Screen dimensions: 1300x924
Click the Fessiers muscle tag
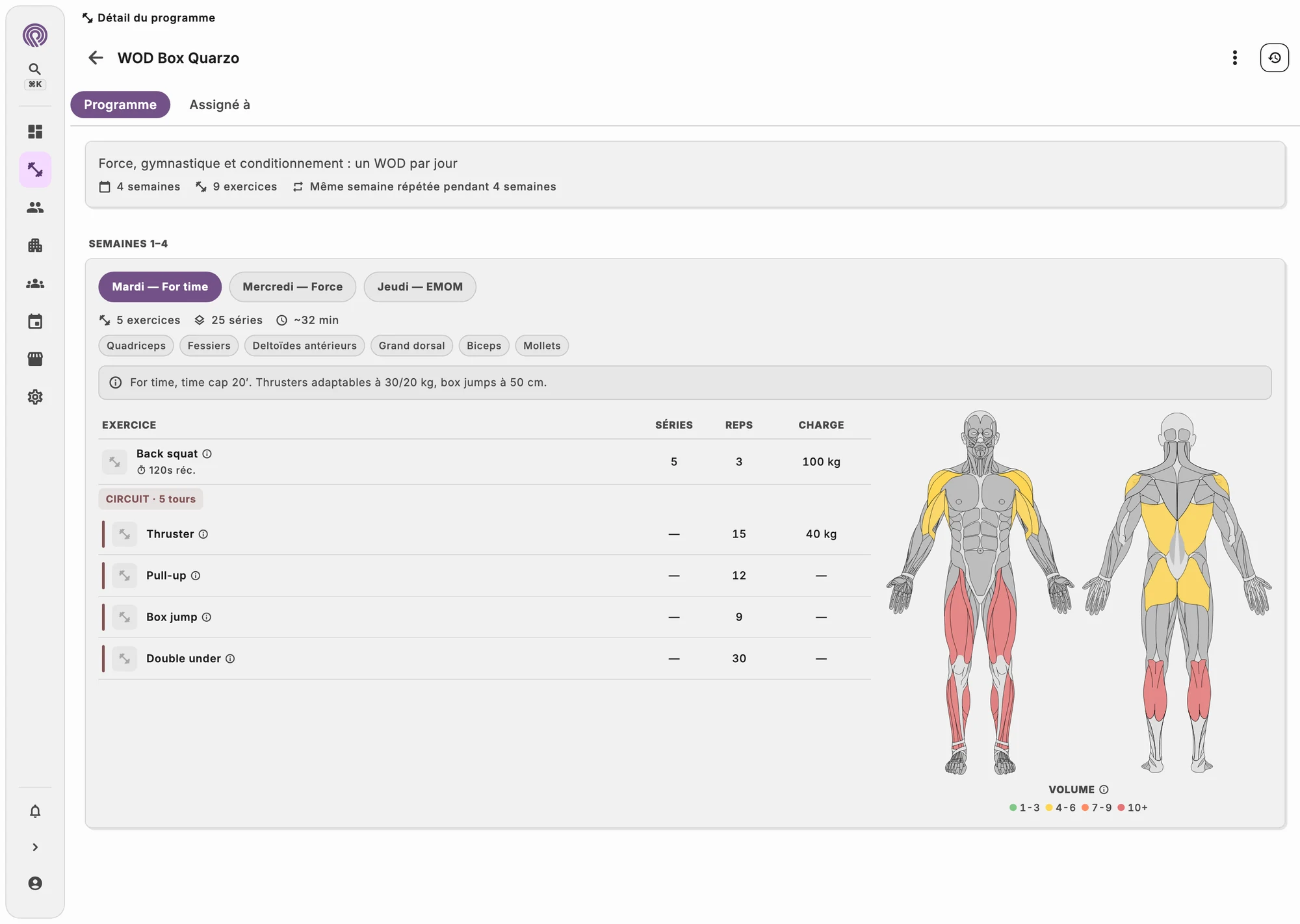(x=209, y=346)
